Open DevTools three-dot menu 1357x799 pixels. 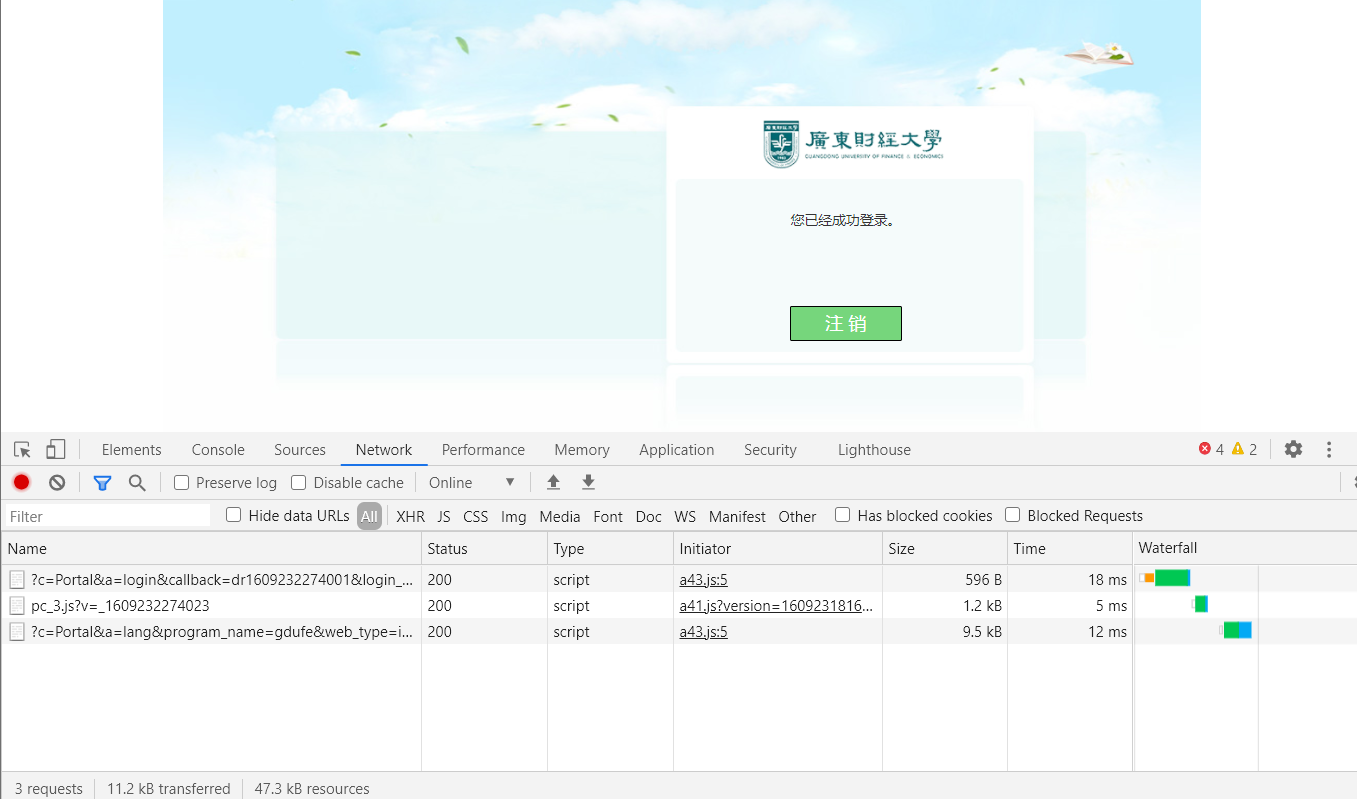(1329, 449)
